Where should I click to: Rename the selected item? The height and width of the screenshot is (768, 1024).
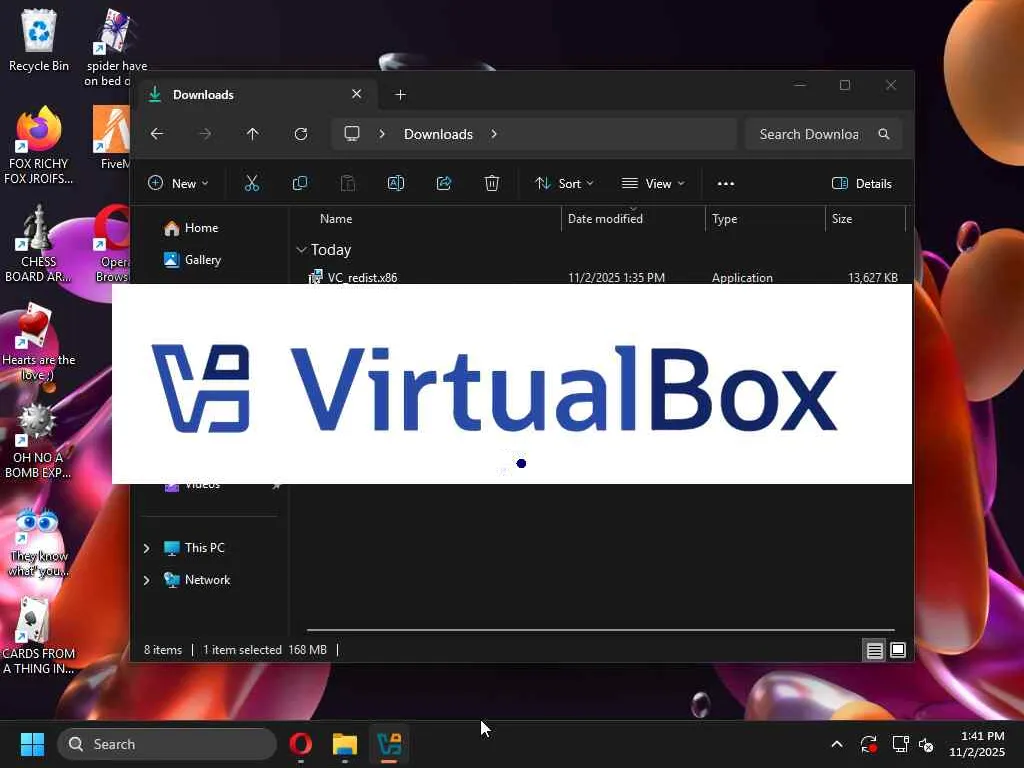(396, 184)
